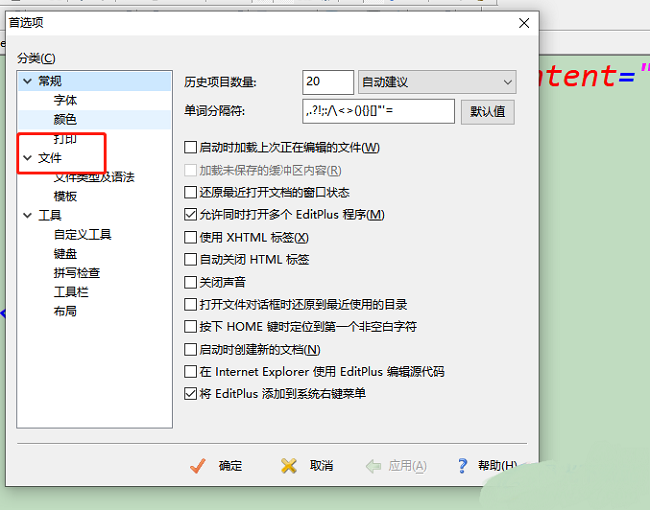Viewport: 650px width, 510px height.
Task: Collapse the 工具 tree node arrow
Action: pyautogui.click(x=28, y=215)
